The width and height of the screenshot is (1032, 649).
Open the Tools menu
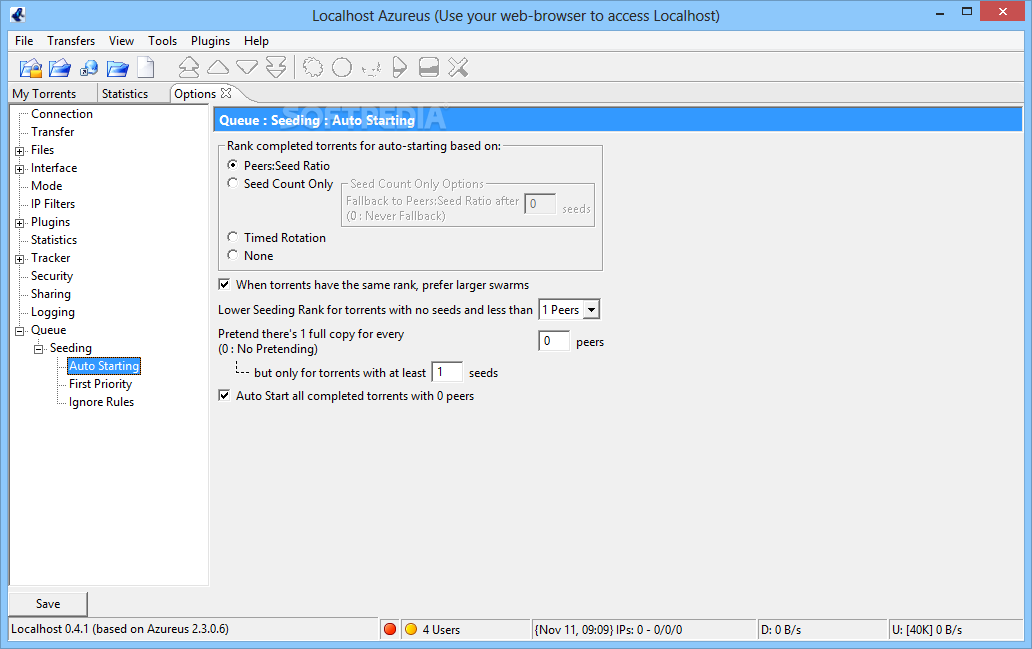(x=163, y=41)
